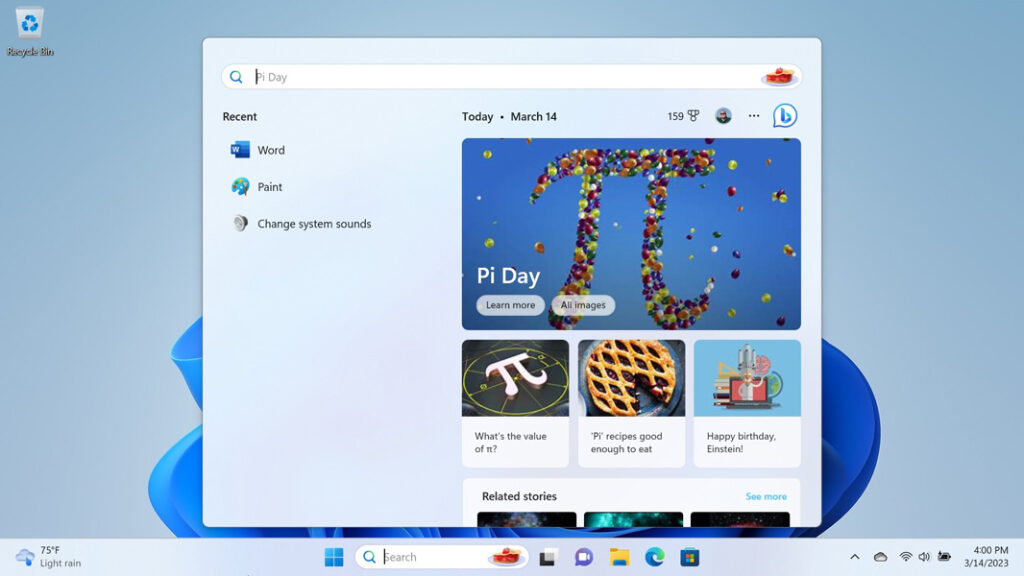Open Word from the Recent list

[260, 150]
